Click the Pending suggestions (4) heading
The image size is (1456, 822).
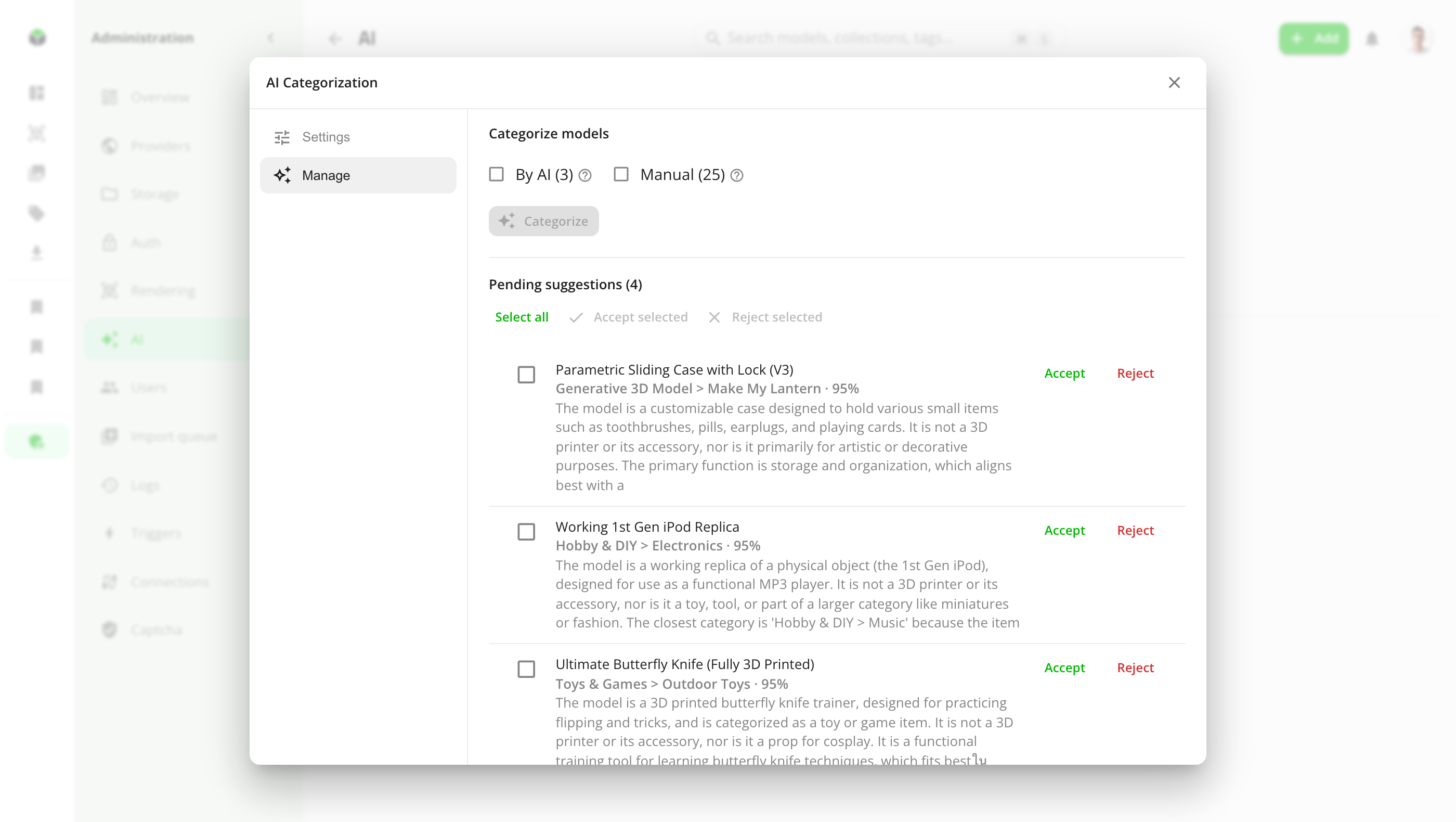(565, 285)
